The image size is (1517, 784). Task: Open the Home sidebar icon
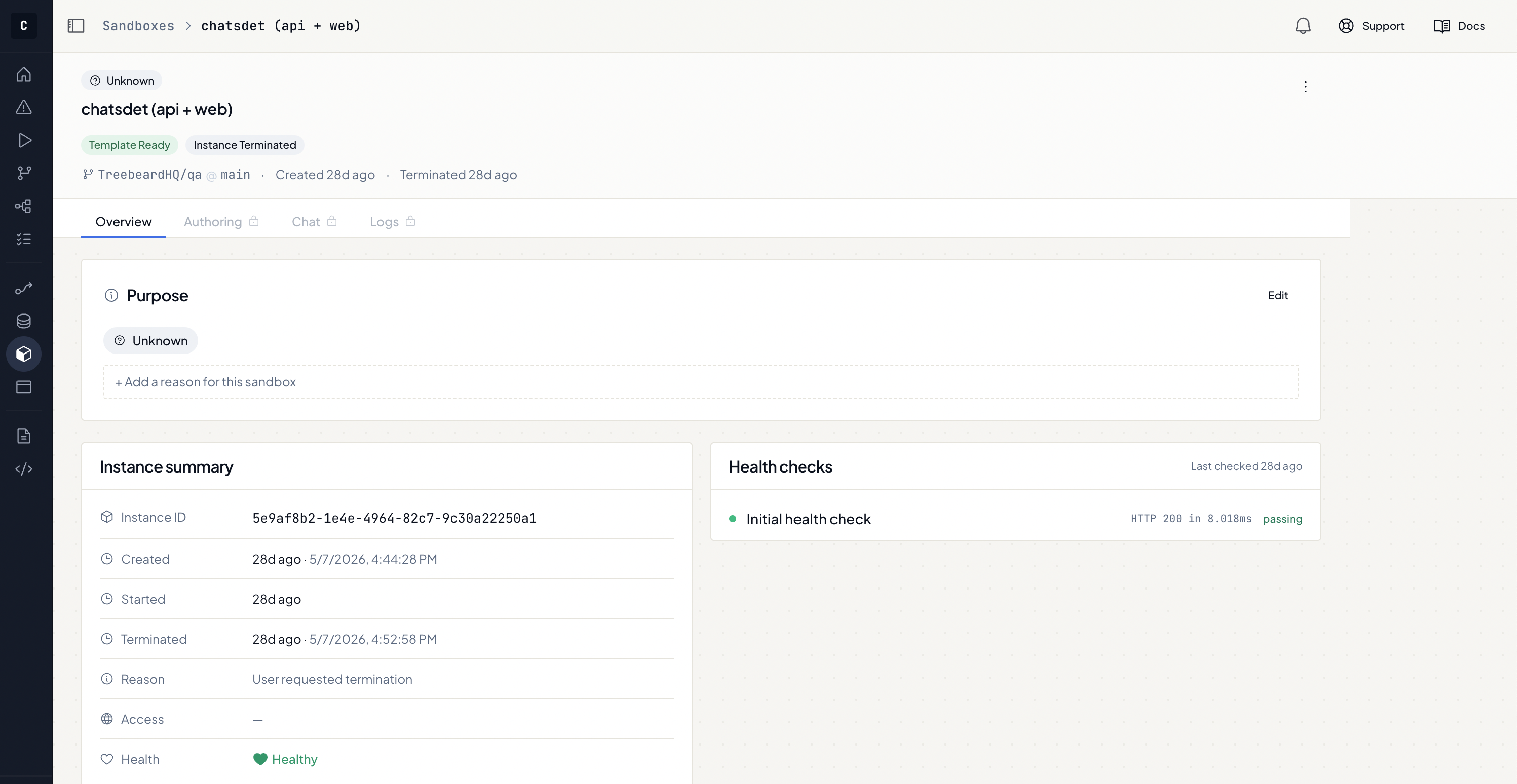[x=23, y=74]
